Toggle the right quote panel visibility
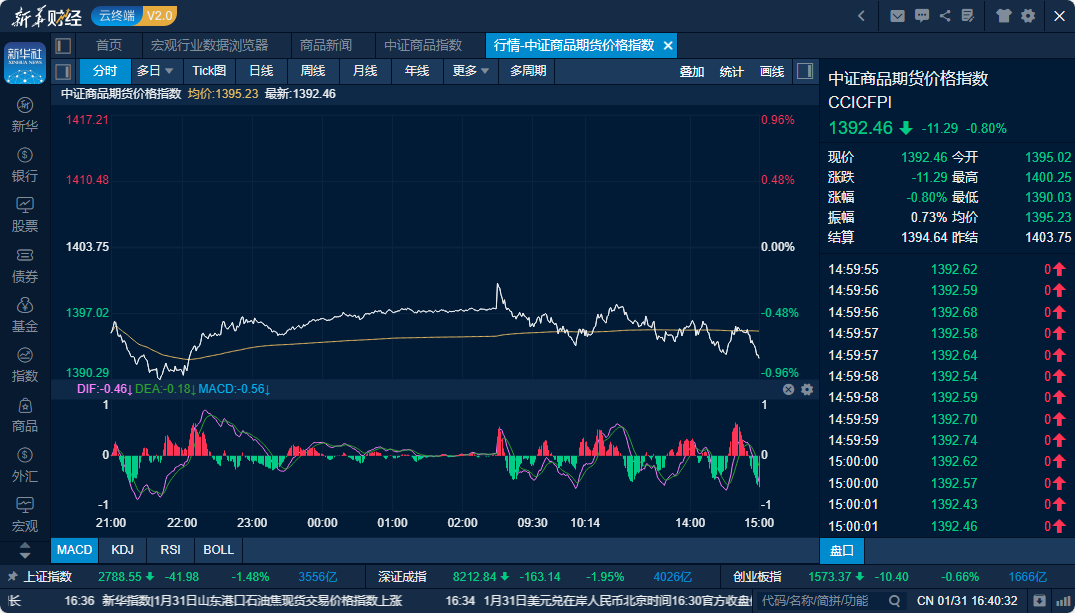1075x613 pixels. coord(805,71)
